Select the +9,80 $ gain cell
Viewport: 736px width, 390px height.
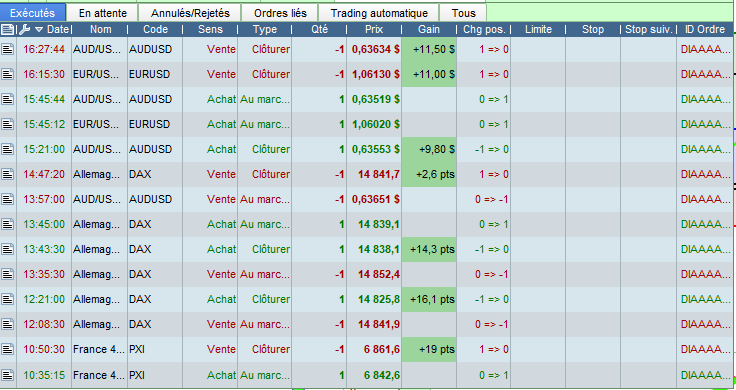(x=429, y=149)
